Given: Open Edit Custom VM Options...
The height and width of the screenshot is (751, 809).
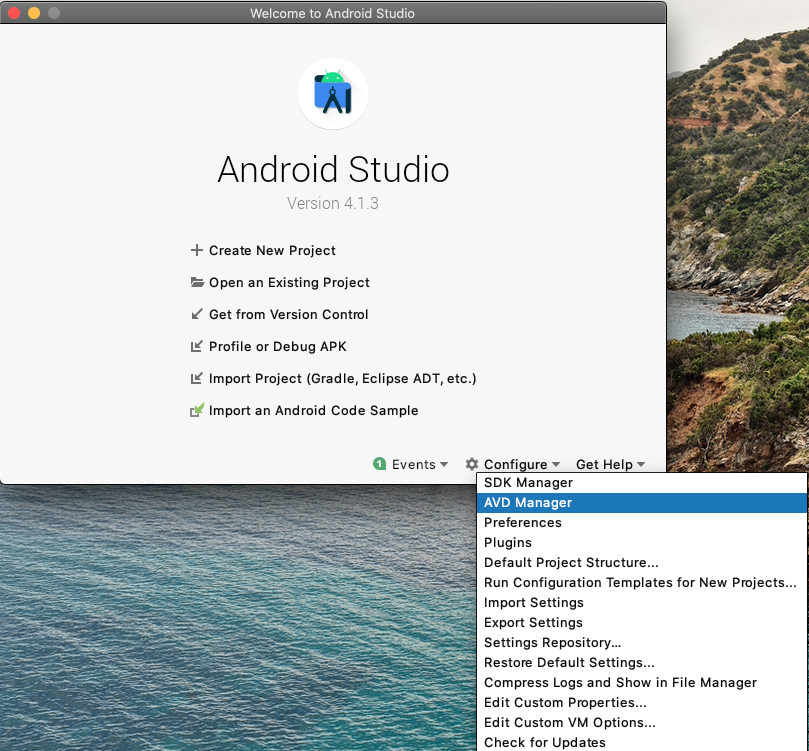Looking at the screenshot, I should point(642,723).
